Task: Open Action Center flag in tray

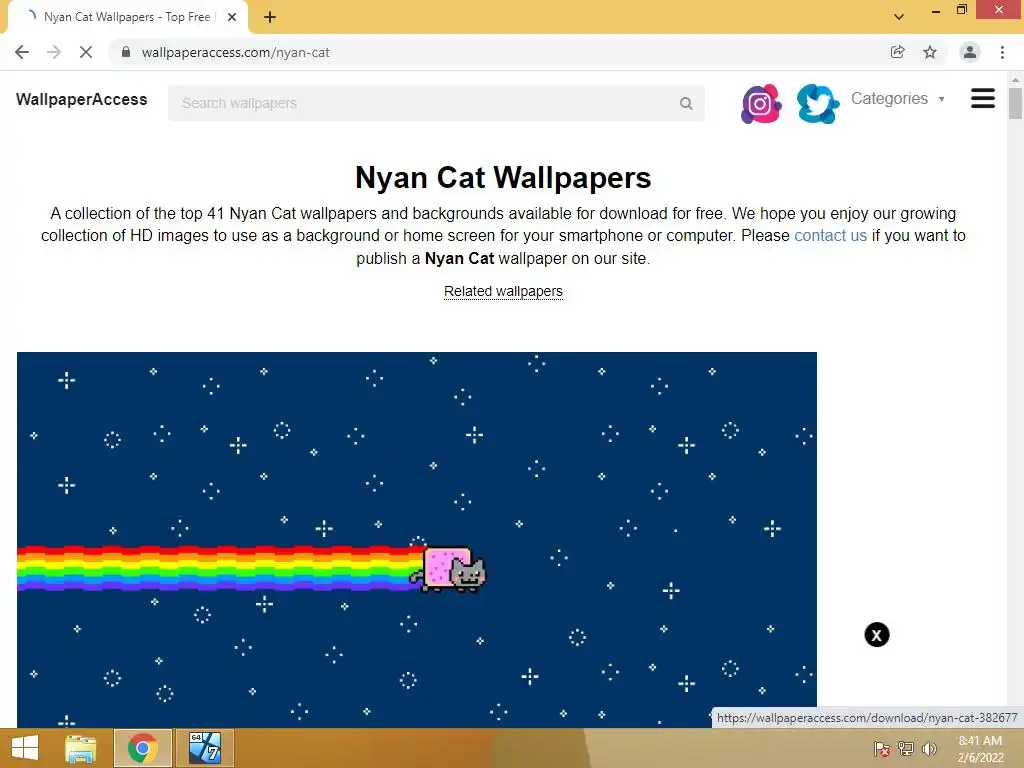Action: point(882,749)
